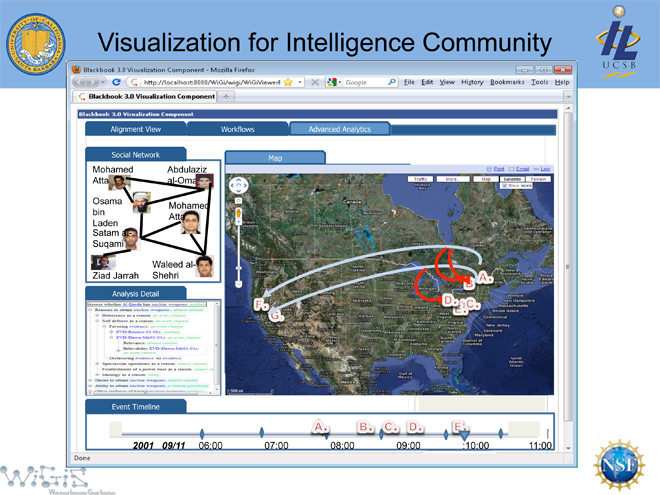660x495 pixels.
Task: Click map marker F on the west coast
Action: 261,304
